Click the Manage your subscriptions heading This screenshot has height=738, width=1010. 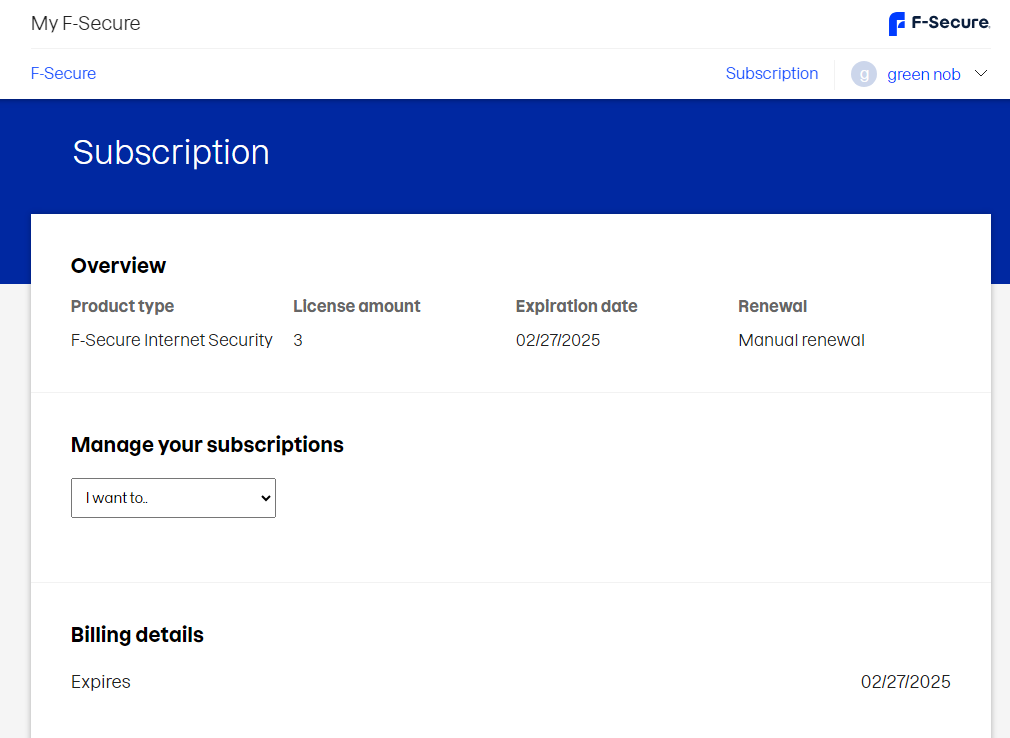tap(207, 445)
